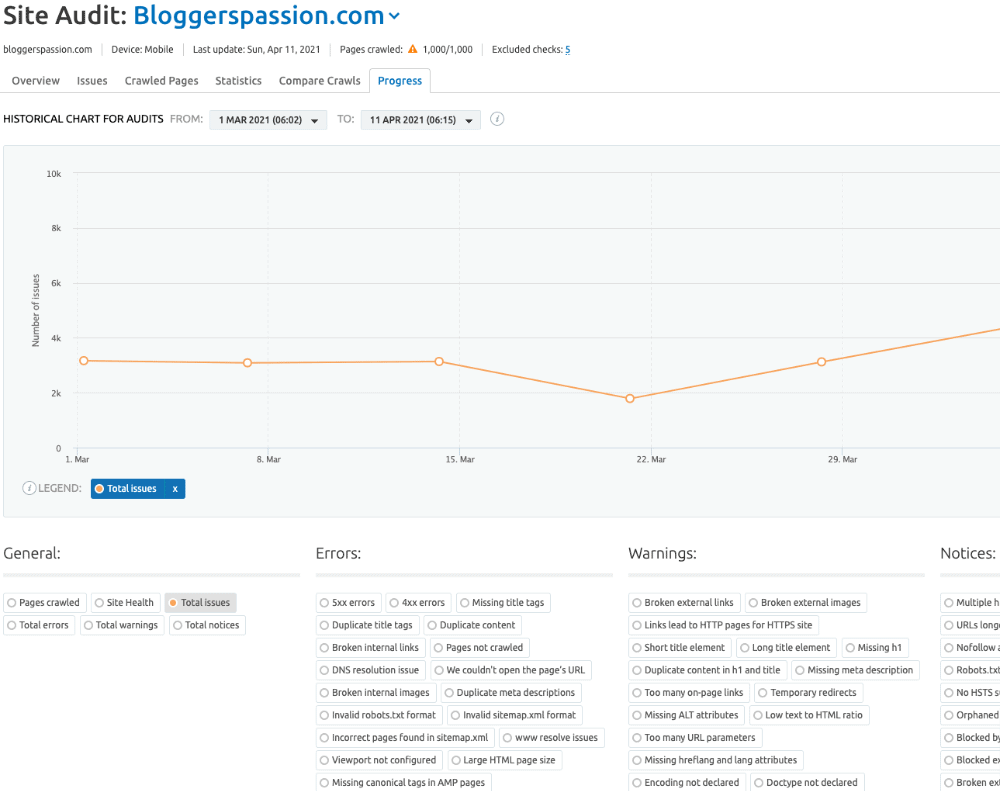Viewport: 1000px width, 791px height.
Task: Enable the Broken internal links option
Action: [x=371, y=647]
